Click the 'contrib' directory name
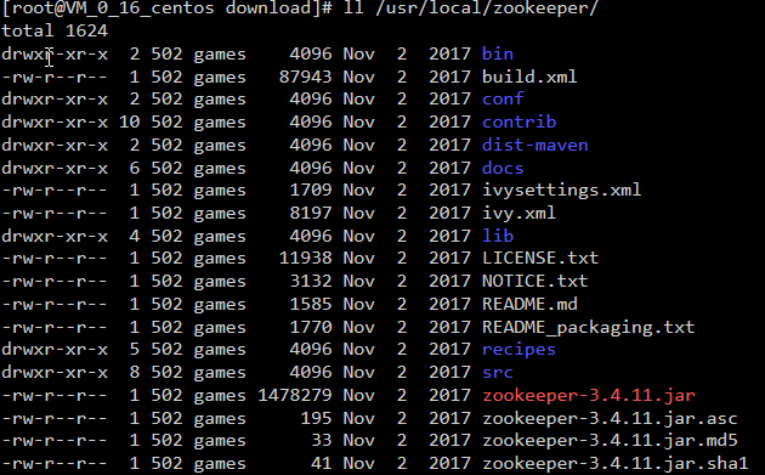Screen dimensions: 765x475 coord(519,122)
